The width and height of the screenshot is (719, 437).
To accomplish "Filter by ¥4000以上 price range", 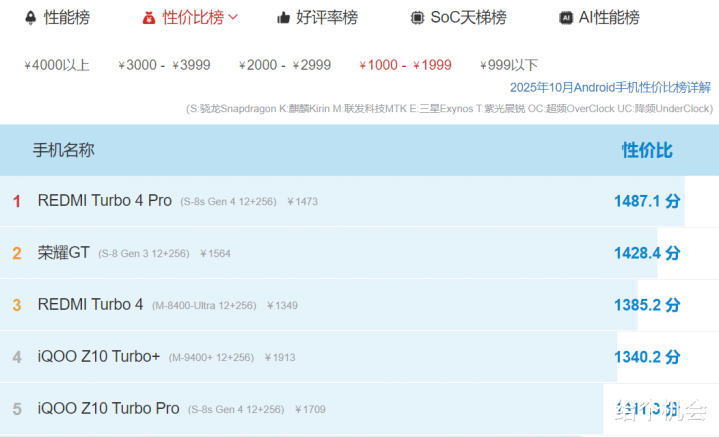I will click(57, 65).
